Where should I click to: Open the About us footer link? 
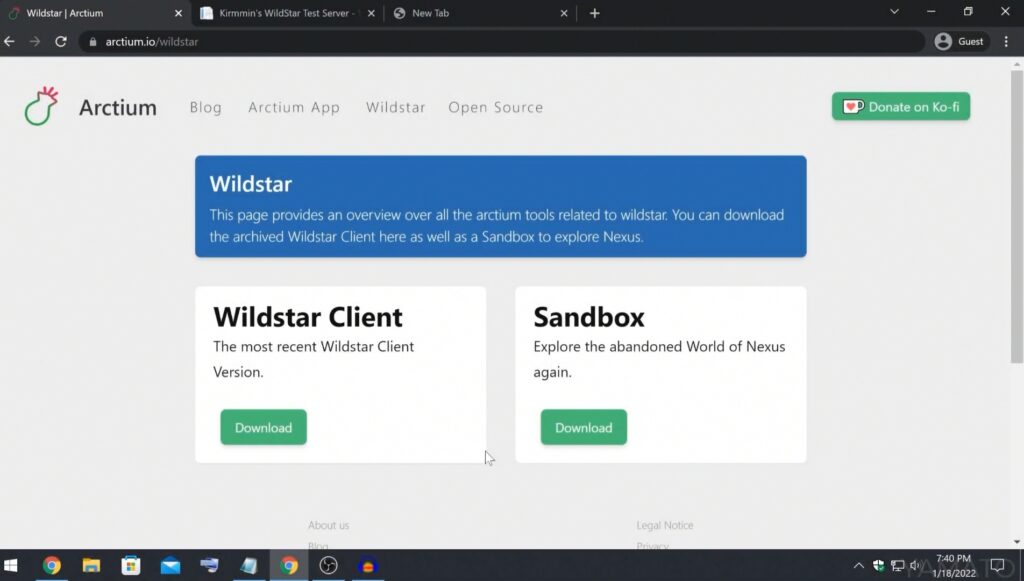pos(328,525)
